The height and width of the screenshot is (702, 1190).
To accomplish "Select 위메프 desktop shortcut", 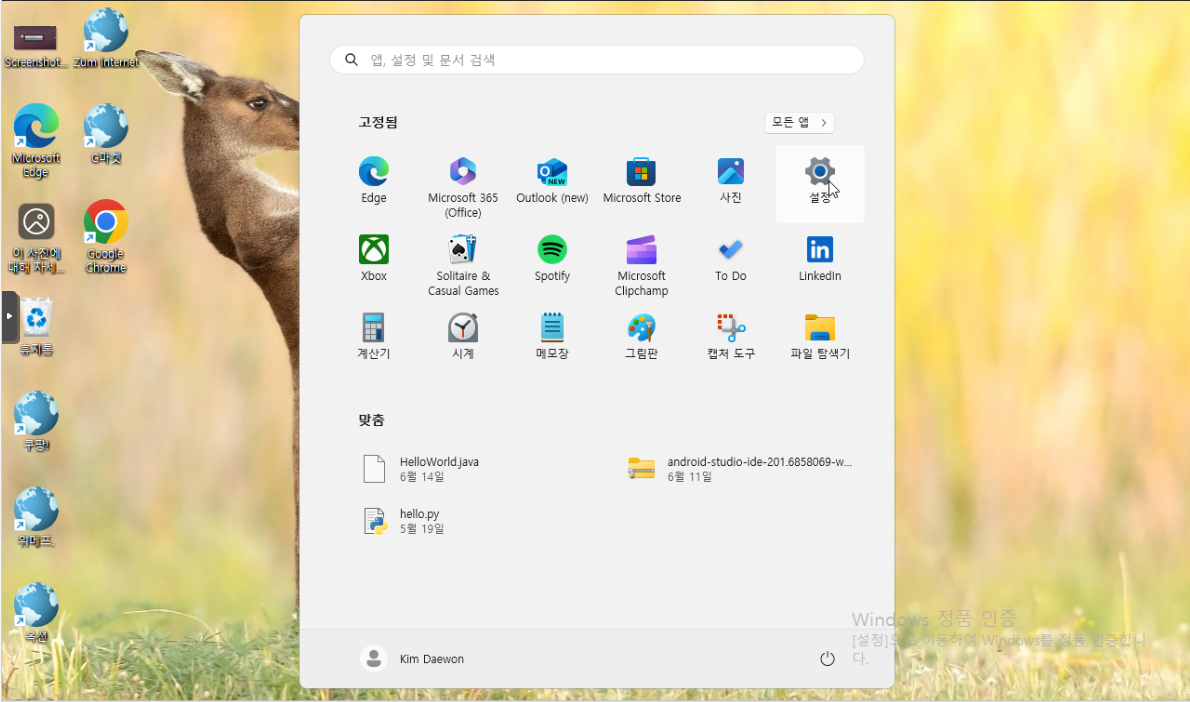I will [36, 517].
